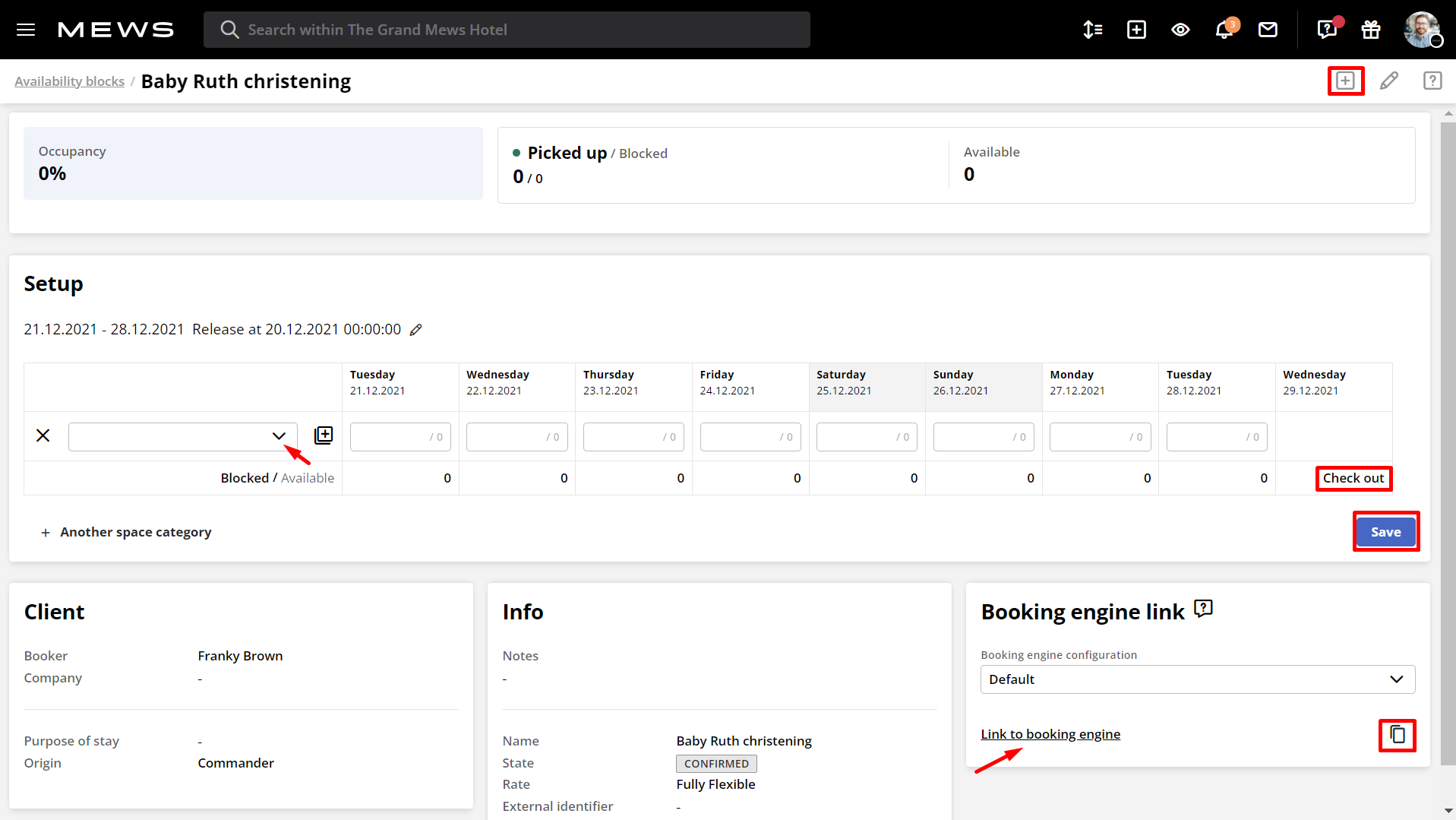Click the highlighted add icon beside the pencil
This screenshot has height=820, width=1456.
1345,81
